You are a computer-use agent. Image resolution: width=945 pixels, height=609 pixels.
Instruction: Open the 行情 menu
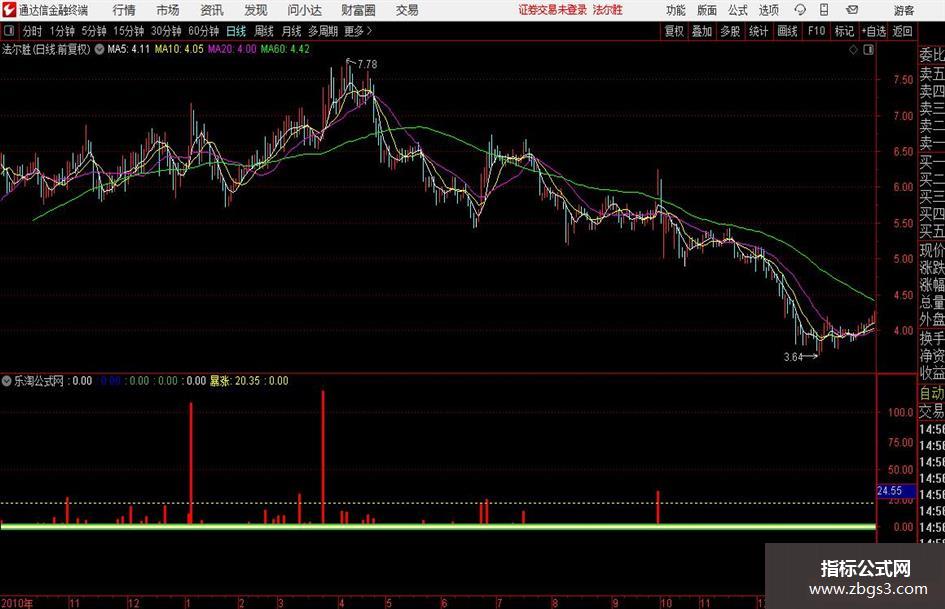click(x=124, y=10)
